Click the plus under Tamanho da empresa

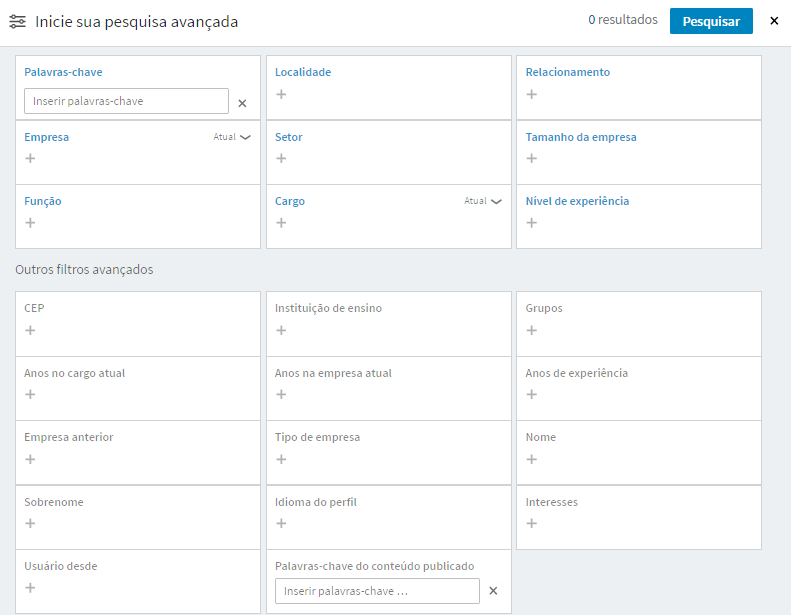(531, 158)
